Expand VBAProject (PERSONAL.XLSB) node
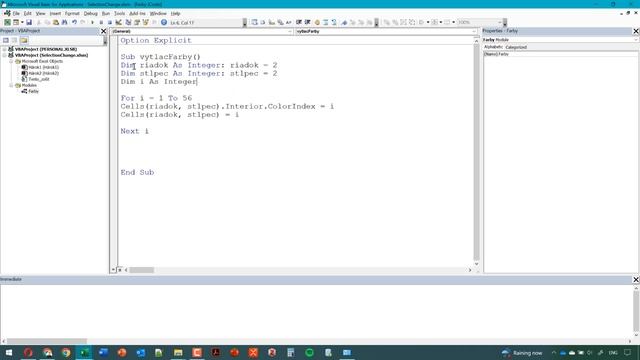The height and width of the screenshot is (360, 640). [4, 49]
